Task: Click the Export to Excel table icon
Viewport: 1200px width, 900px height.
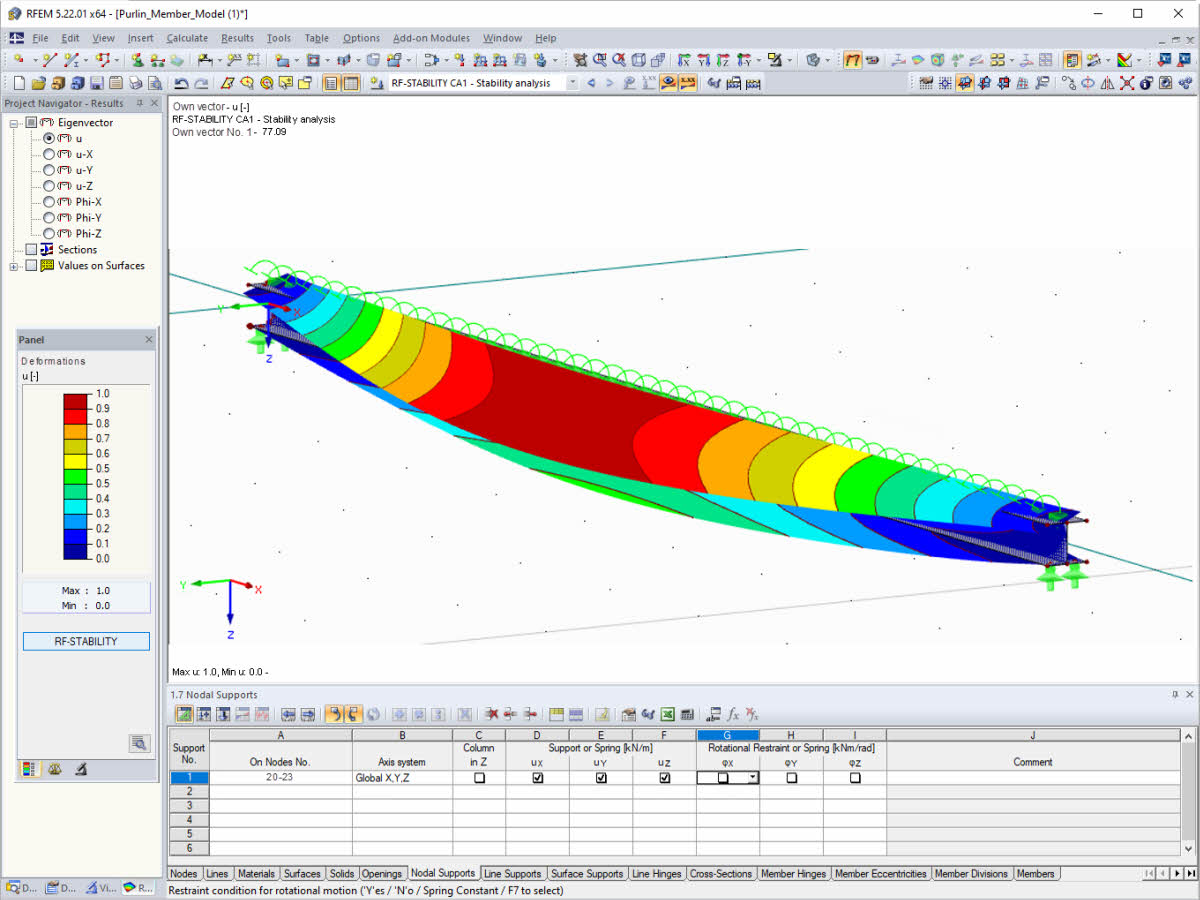Action: click(x=667, y=714)
